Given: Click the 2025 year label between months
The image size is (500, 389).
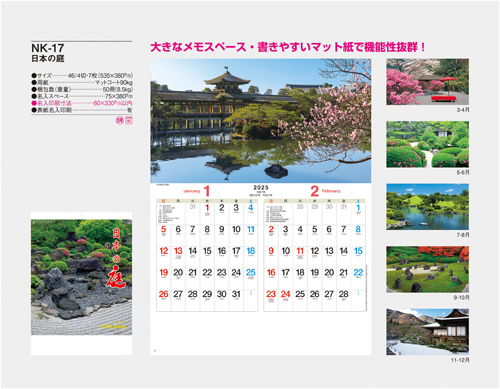Looking at the screenshot, I should coord(261,188).
